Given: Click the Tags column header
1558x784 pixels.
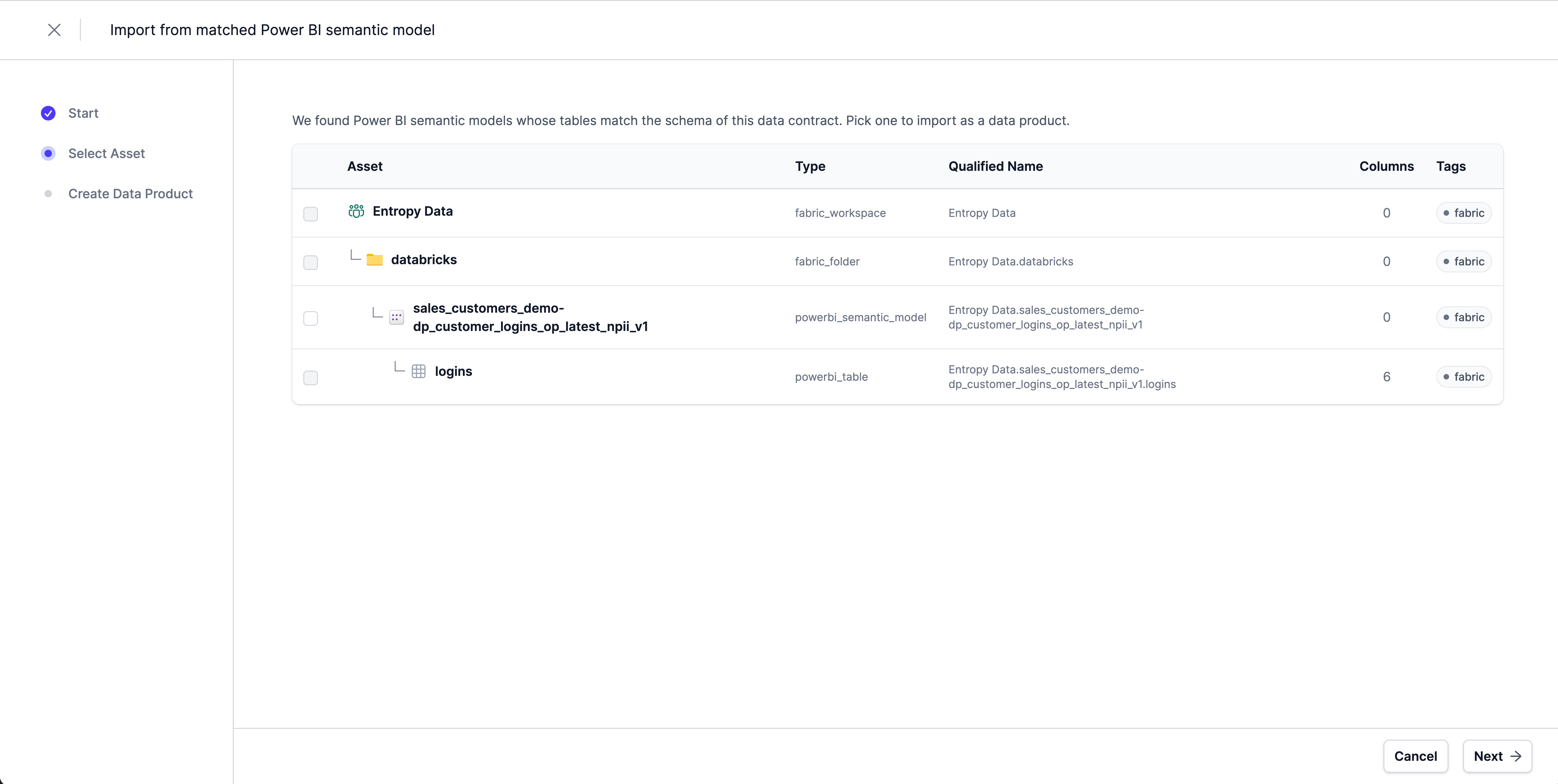Looking at the screenshot, I should (x=1451, y=166).
